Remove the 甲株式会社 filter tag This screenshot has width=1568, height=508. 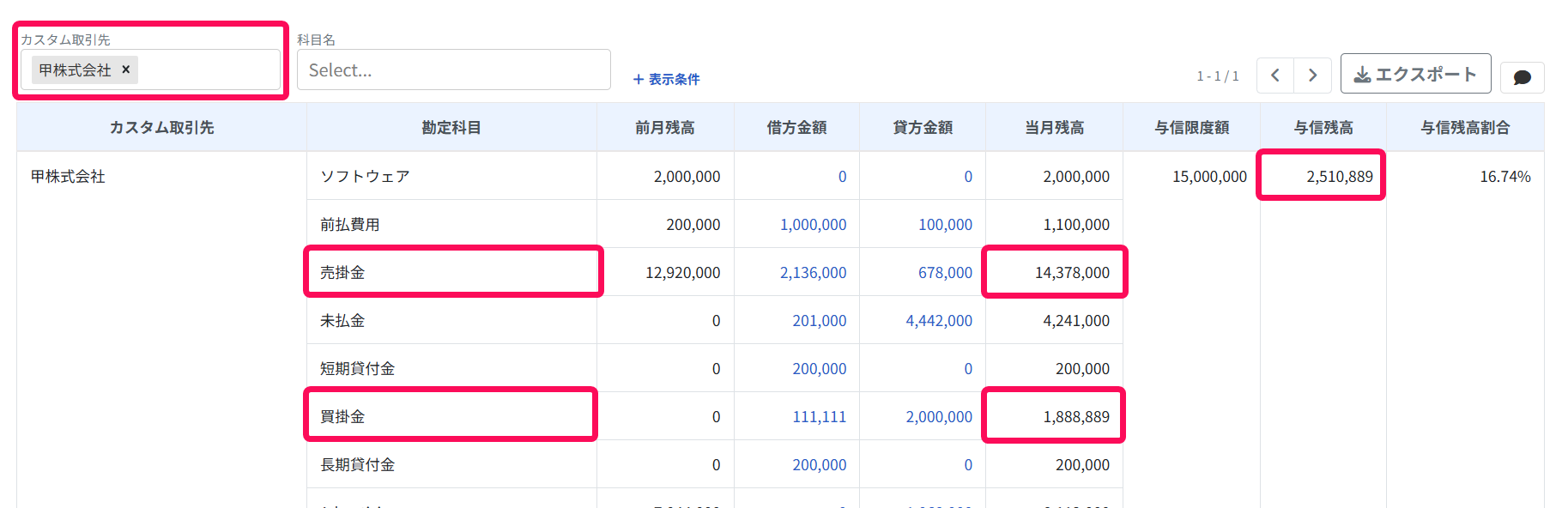pyautogui.click(x=126, y=70)
